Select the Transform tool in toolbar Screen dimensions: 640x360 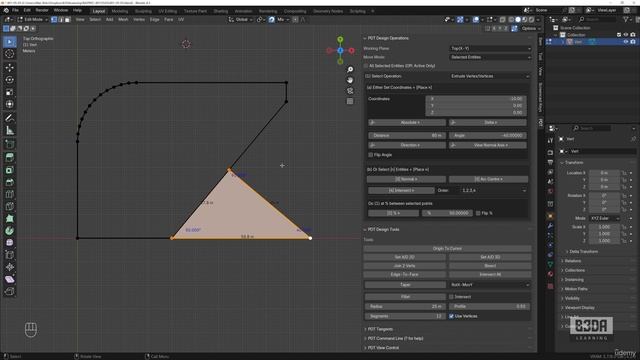pos(10,104)
